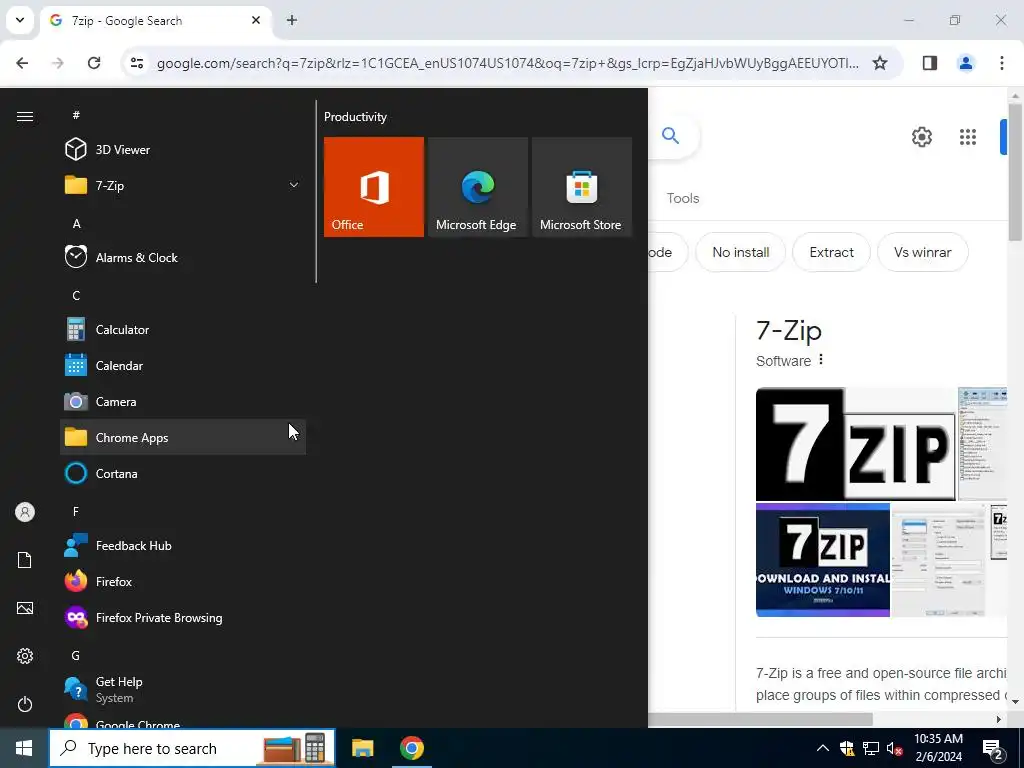View site information icon in address bar
The image size is (1024, 768).
(136, 63)
